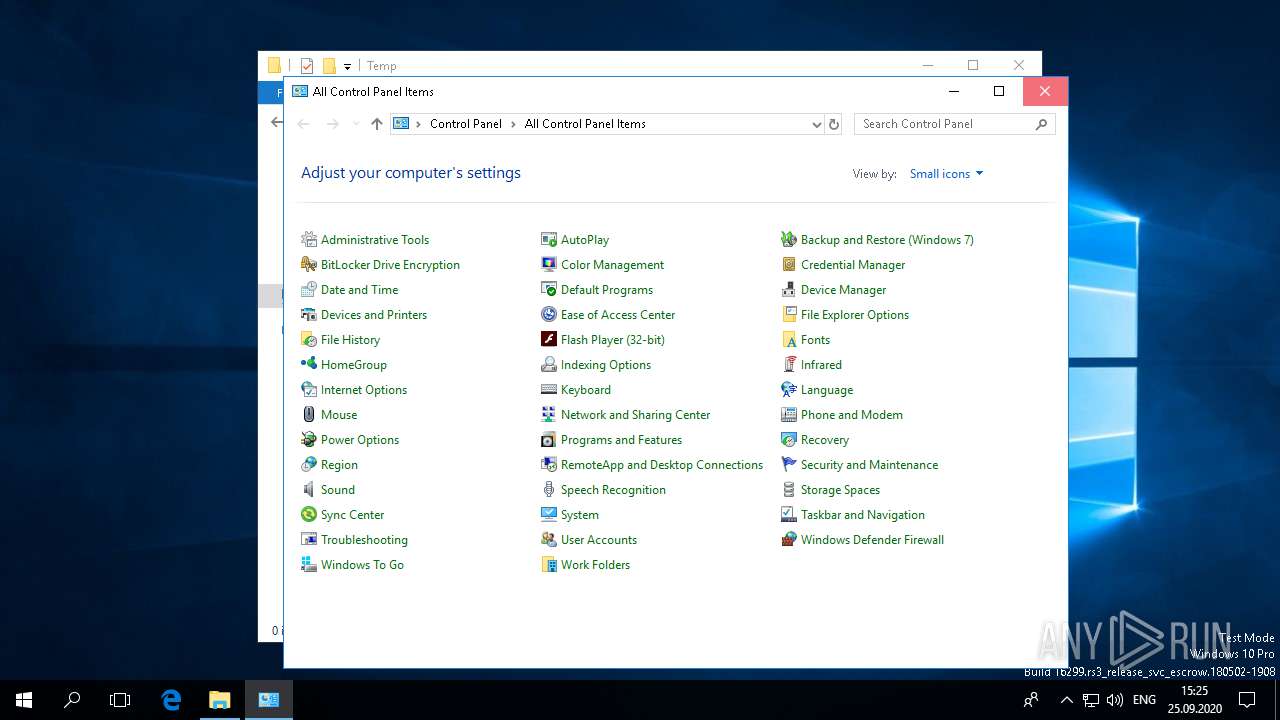
Task: Open the Recovery icon
Action: 789,440
